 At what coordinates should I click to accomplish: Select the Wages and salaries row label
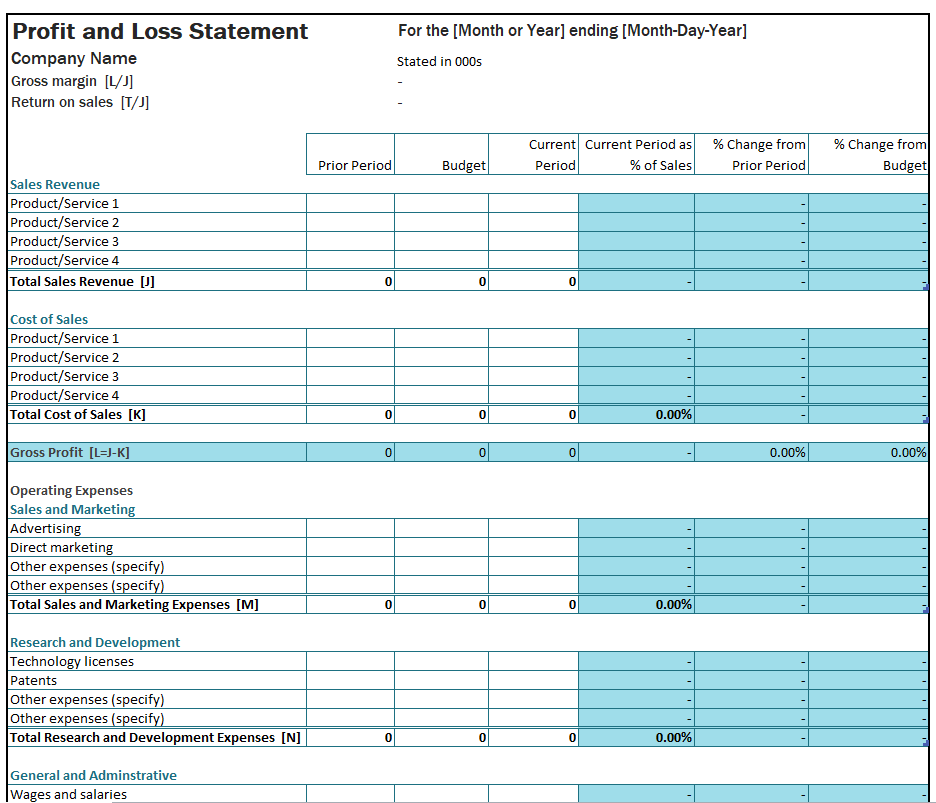69,794
